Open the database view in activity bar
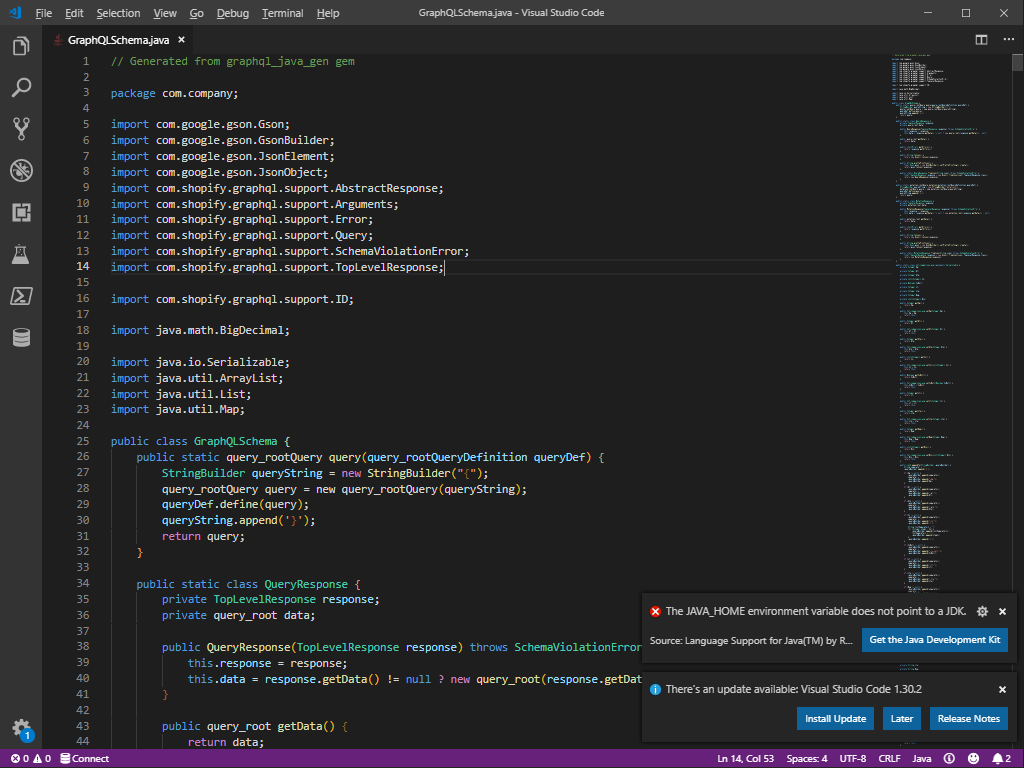 pyautogui.click(x=21, y=338)
